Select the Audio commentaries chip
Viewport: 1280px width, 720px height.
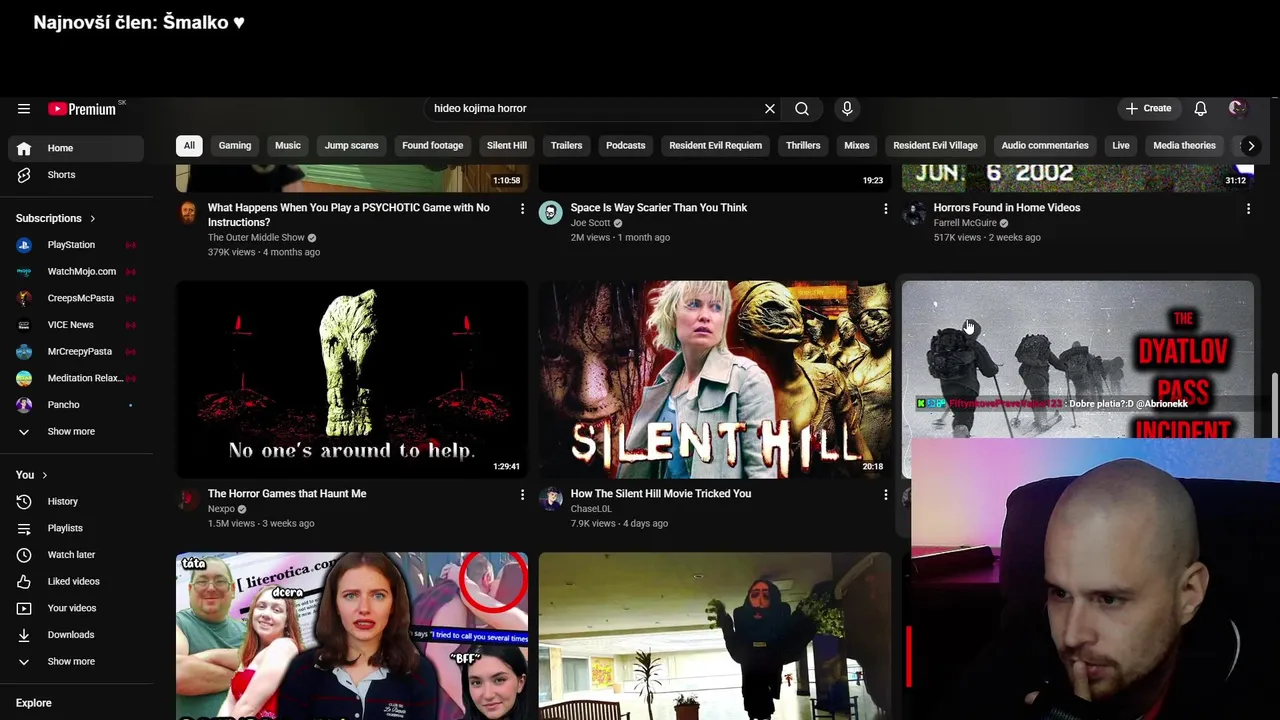(x=1045, y=146)
